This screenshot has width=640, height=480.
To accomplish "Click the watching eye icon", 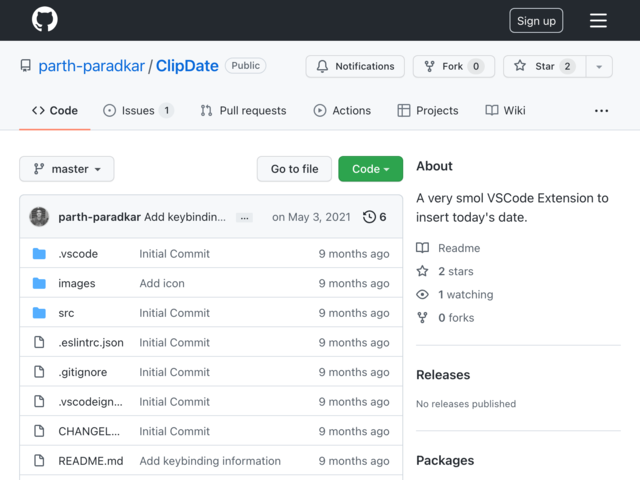I will pos(422,294).
